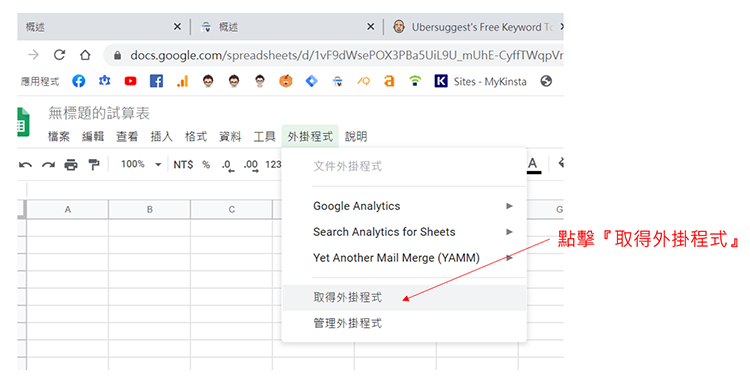The width and height of the screenshot is (750, 387).
Task: Click the Google Sheets logo icon
Action: click(x=23, y=122)
